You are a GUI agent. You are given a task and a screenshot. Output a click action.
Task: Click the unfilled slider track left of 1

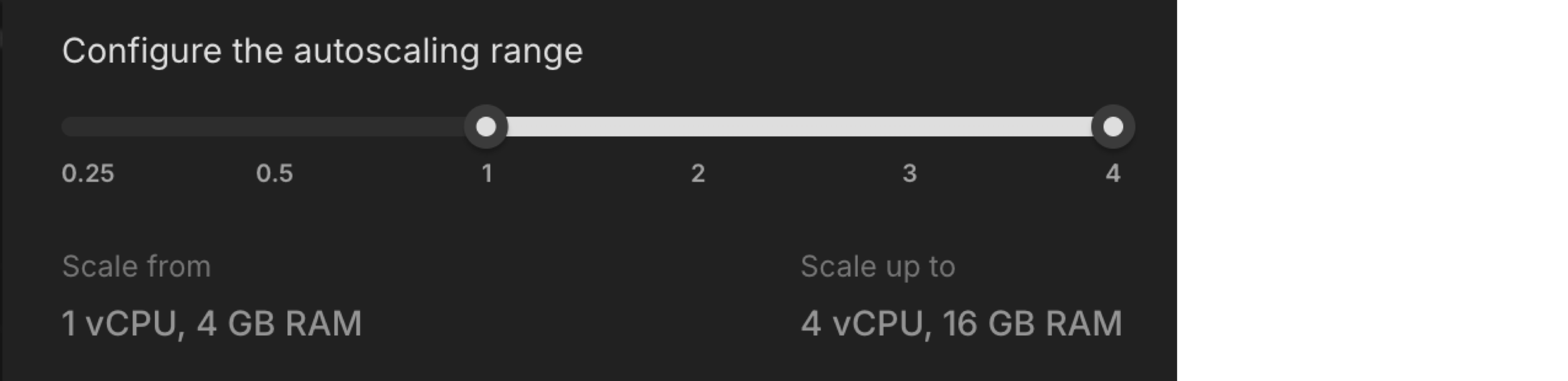tap(274, 126)
